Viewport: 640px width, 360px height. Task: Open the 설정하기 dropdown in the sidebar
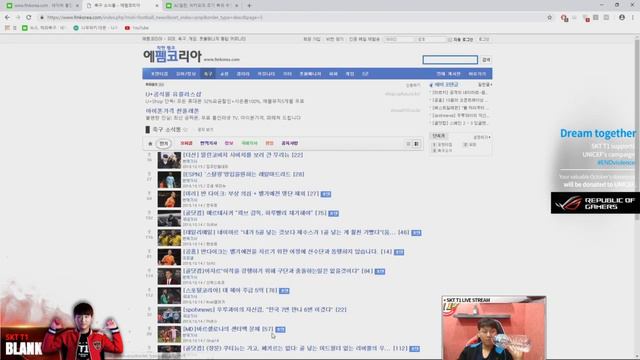(x=482, y=138)
